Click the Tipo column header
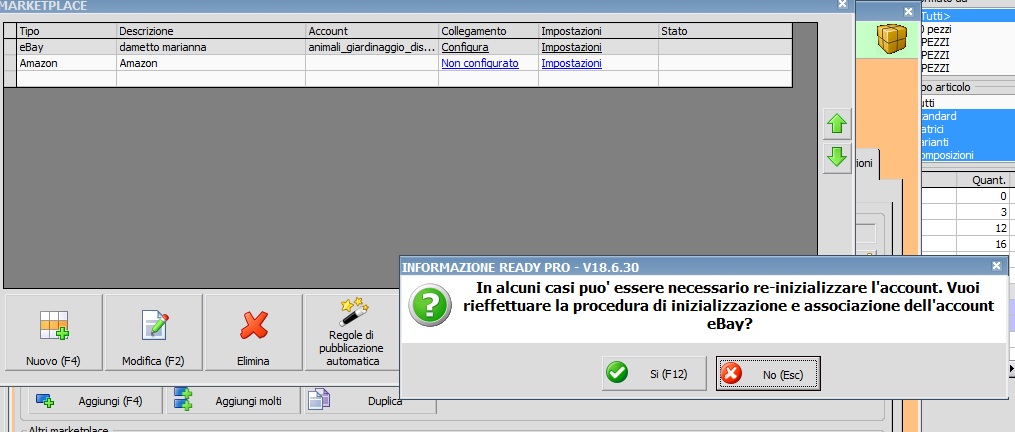This screenshot has height=432, width=1015. 67,31
